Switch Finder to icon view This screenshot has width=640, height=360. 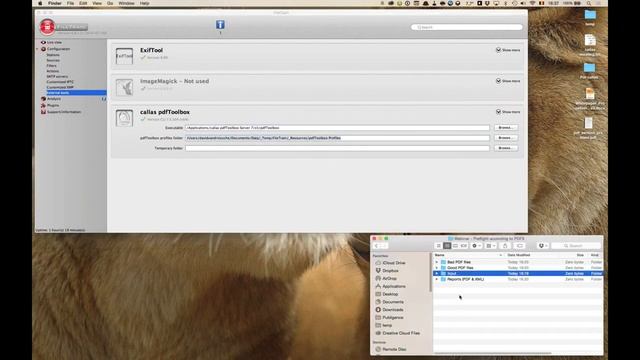pos(438,246)
